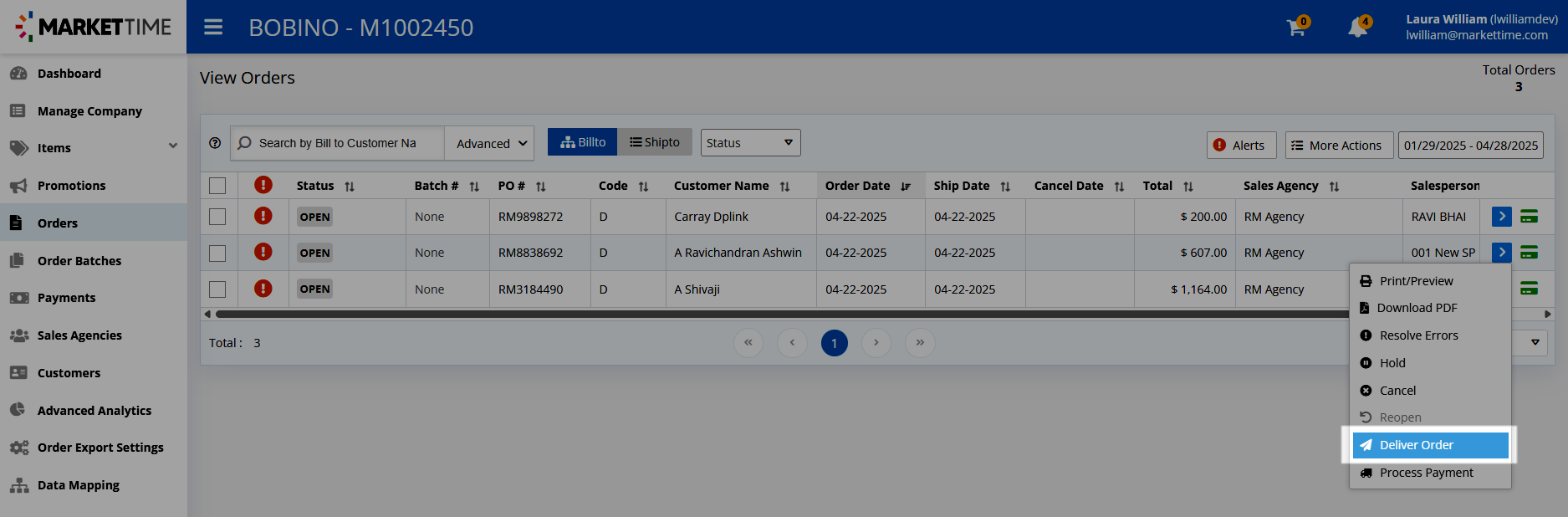This screenshot has width=1568, height=517.
Task: Sort by Sales Agency column arrows
Action: coord(1334,187)
